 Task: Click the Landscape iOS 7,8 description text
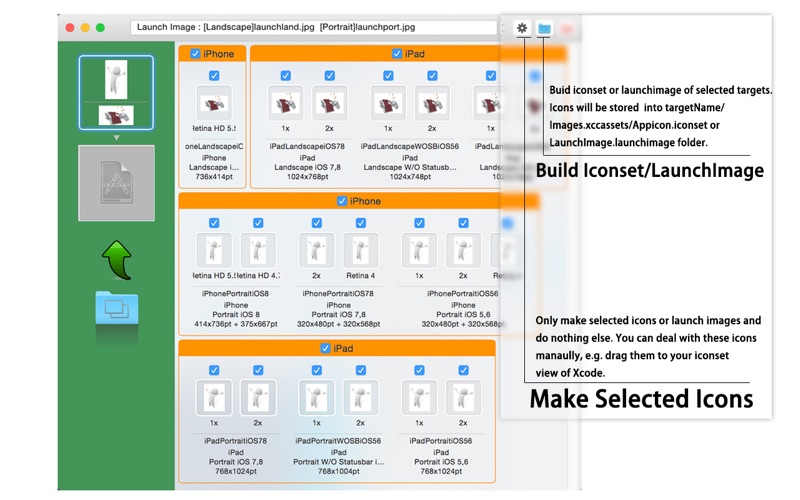click(307, 167)
